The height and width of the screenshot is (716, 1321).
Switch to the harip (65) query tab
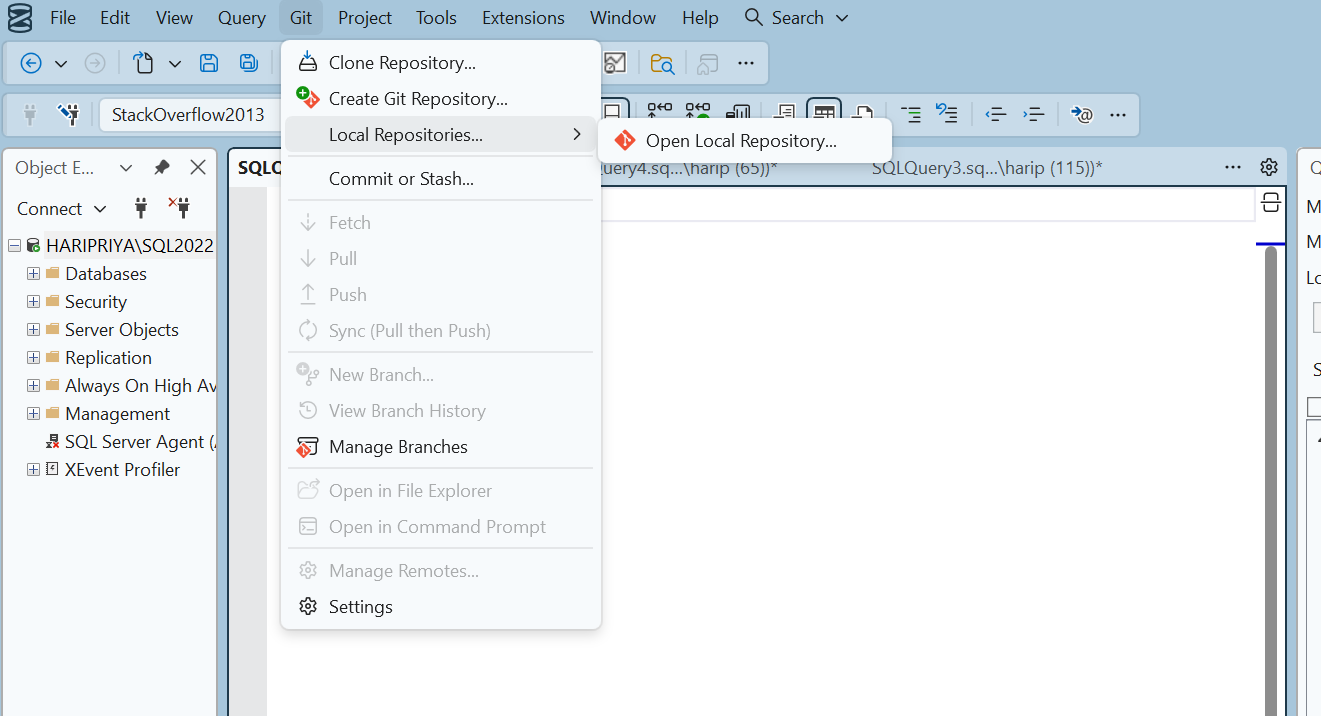point(690,168)
